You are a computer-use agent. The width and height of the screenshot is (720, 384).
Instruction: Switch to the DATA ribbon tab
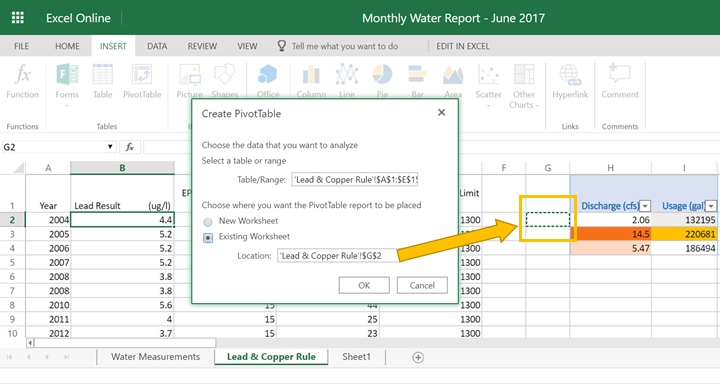coord(157,46)
